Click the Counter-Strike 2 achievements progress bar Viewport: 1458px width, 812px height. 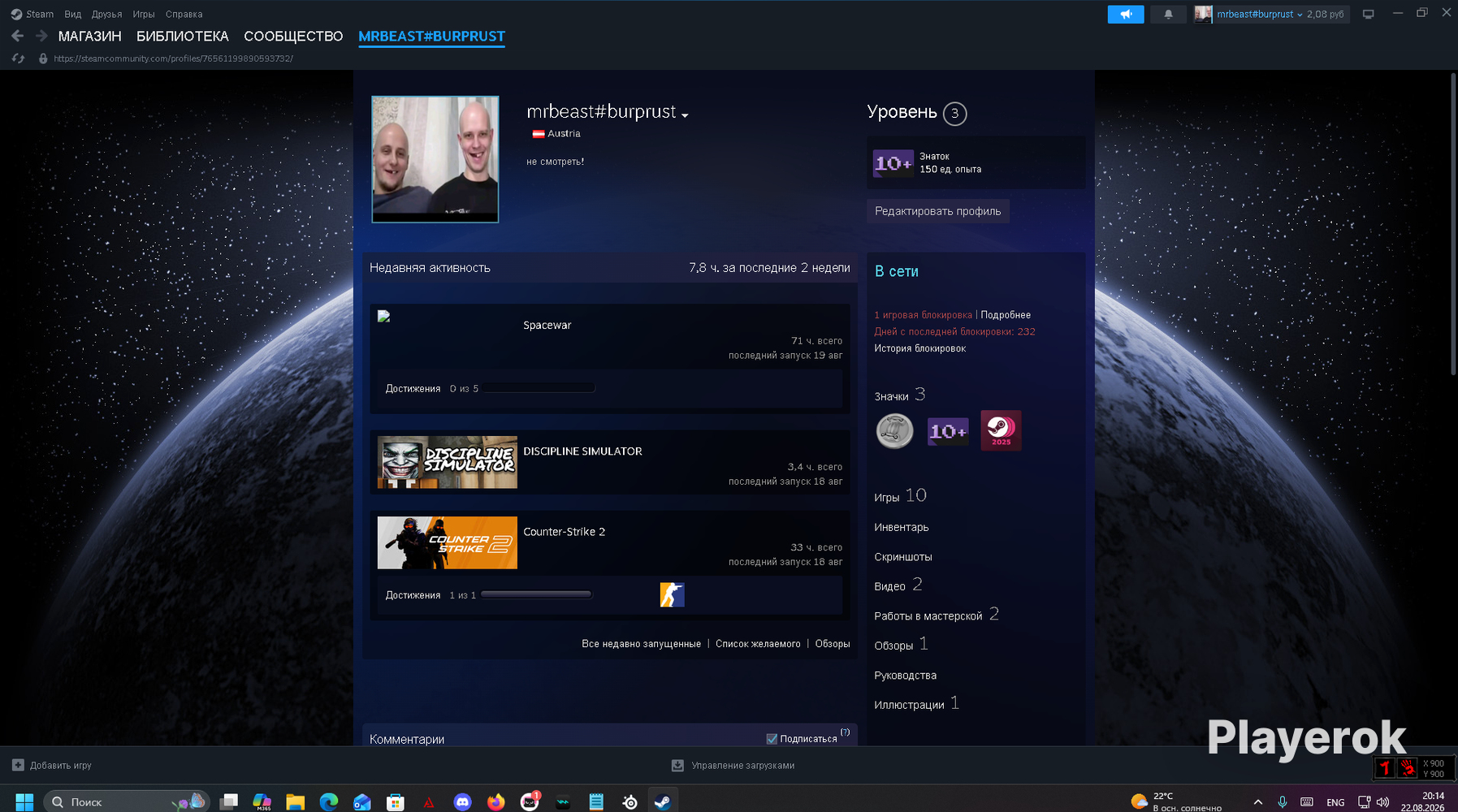tap(536, 594)
